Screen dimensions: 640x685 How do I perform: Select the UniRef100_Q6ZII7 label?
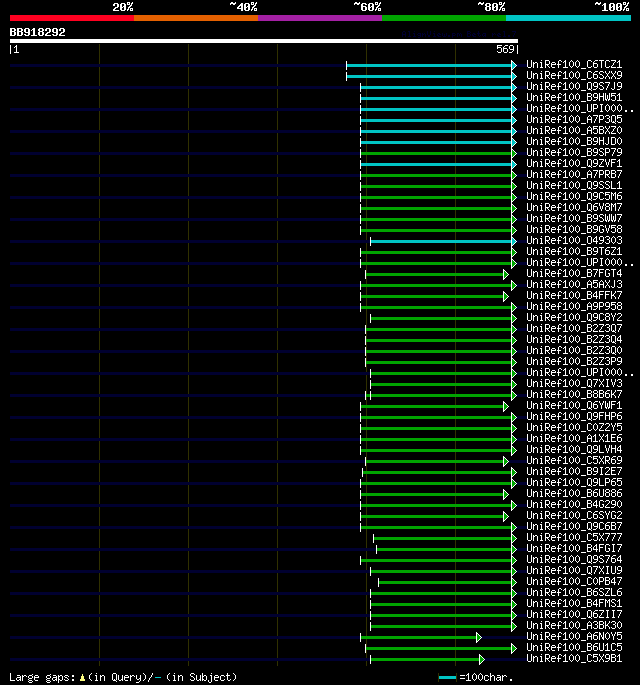(574, 614)
